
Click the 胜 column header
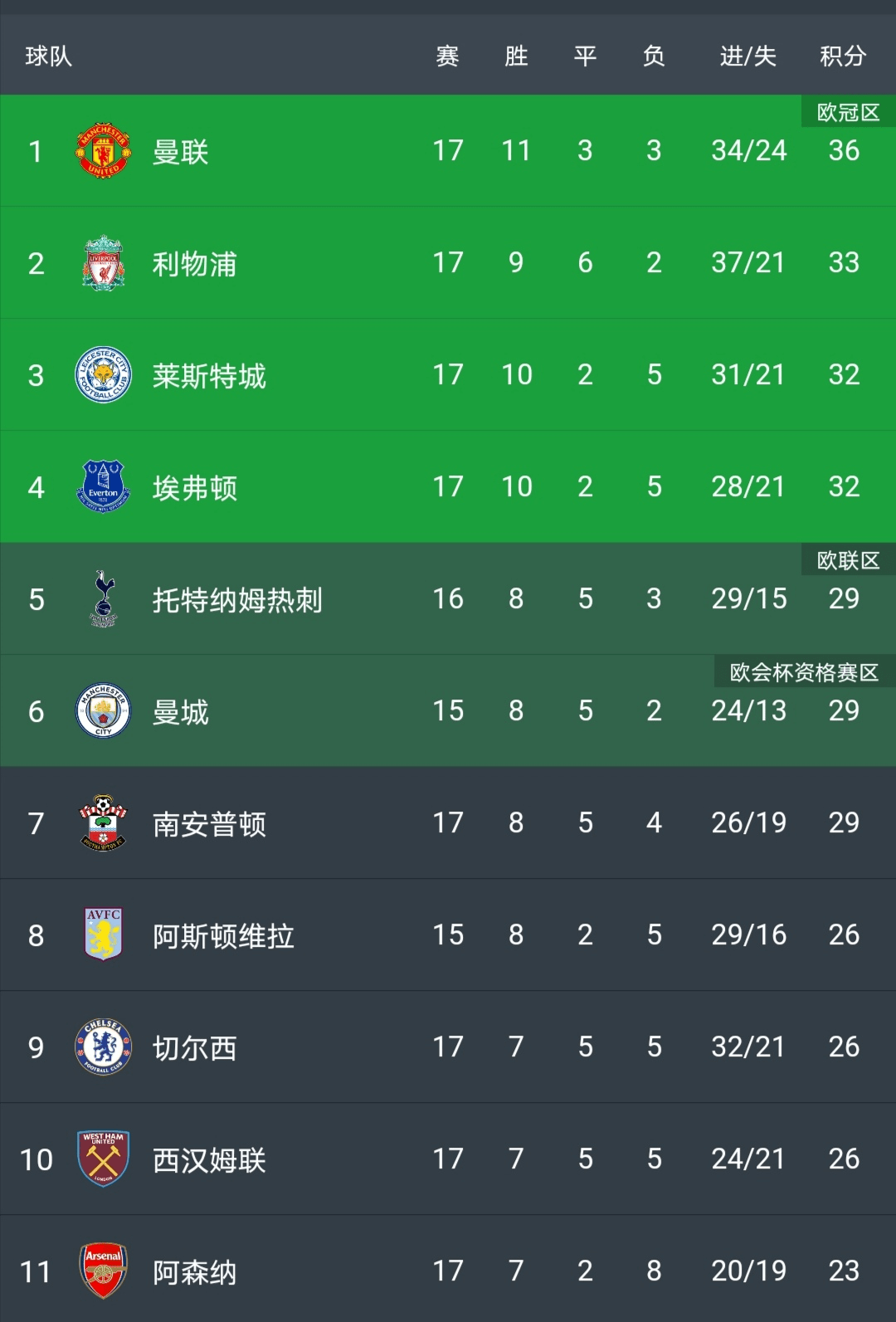click(516, 56)
